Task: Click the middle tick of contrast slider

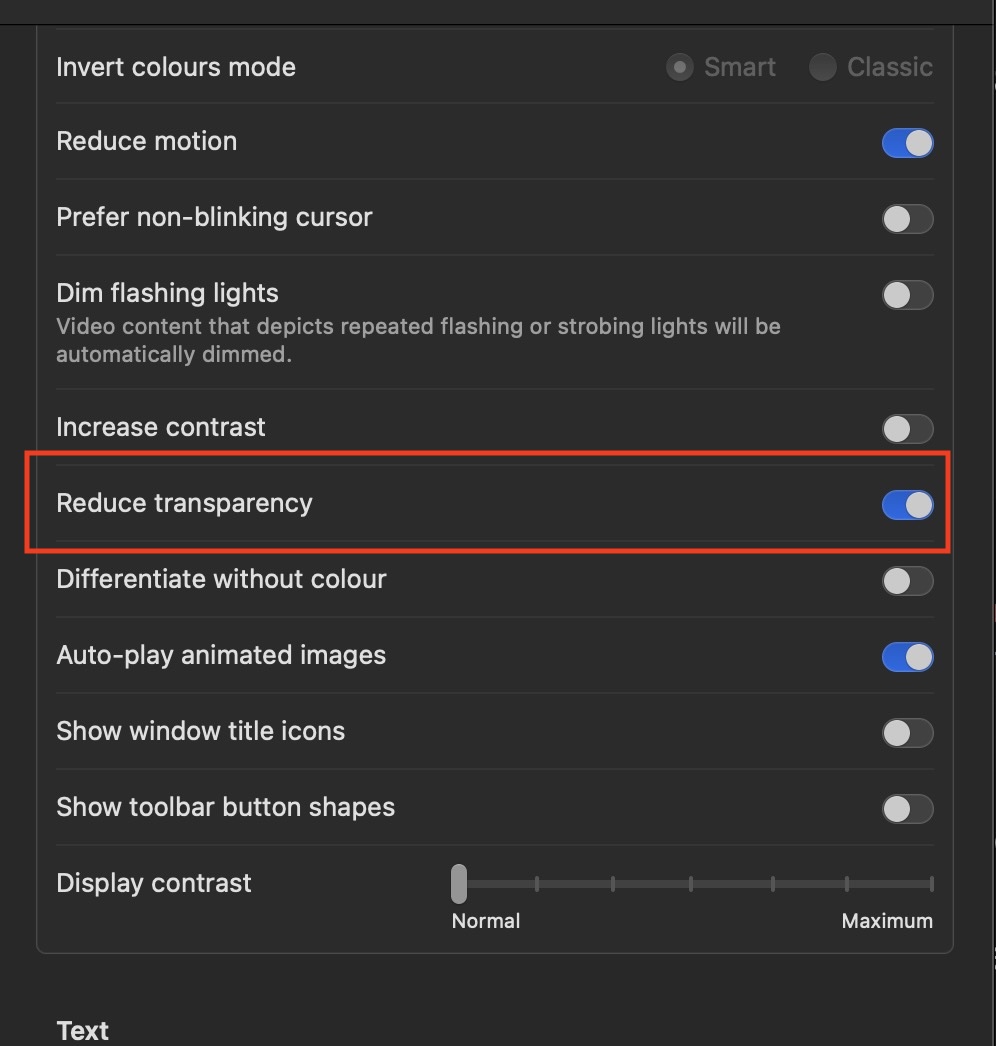Action: [x=691, y=884]
